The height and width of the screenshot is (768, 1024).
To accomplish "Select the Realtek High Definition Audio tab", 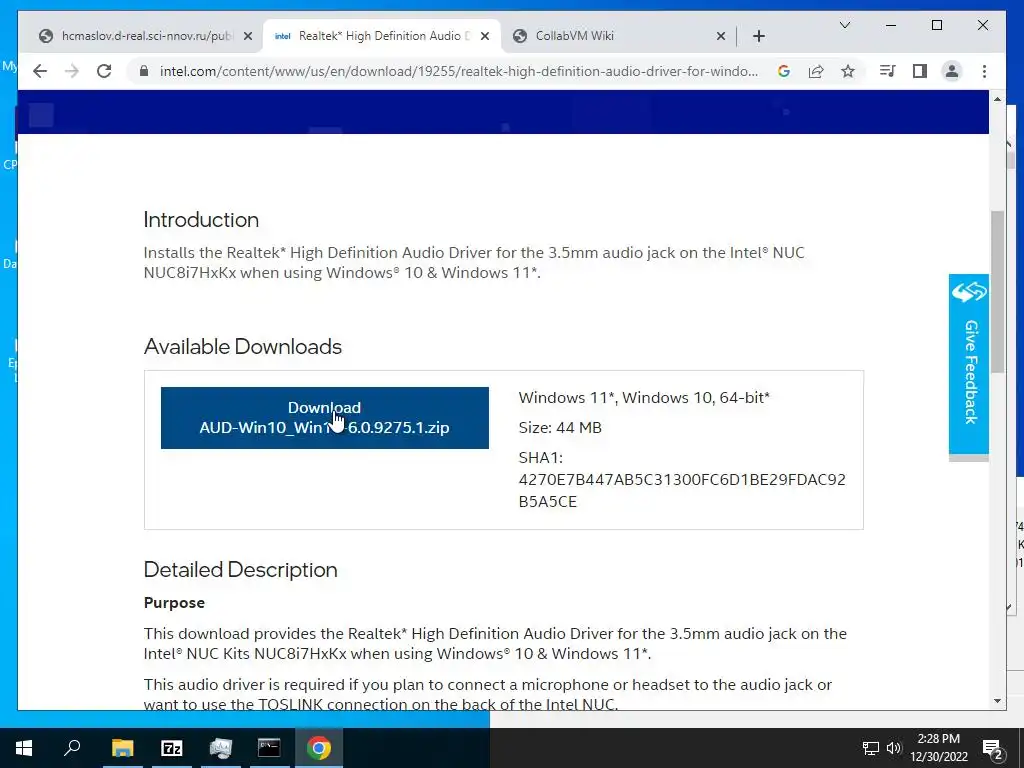I will coord(381,36).
